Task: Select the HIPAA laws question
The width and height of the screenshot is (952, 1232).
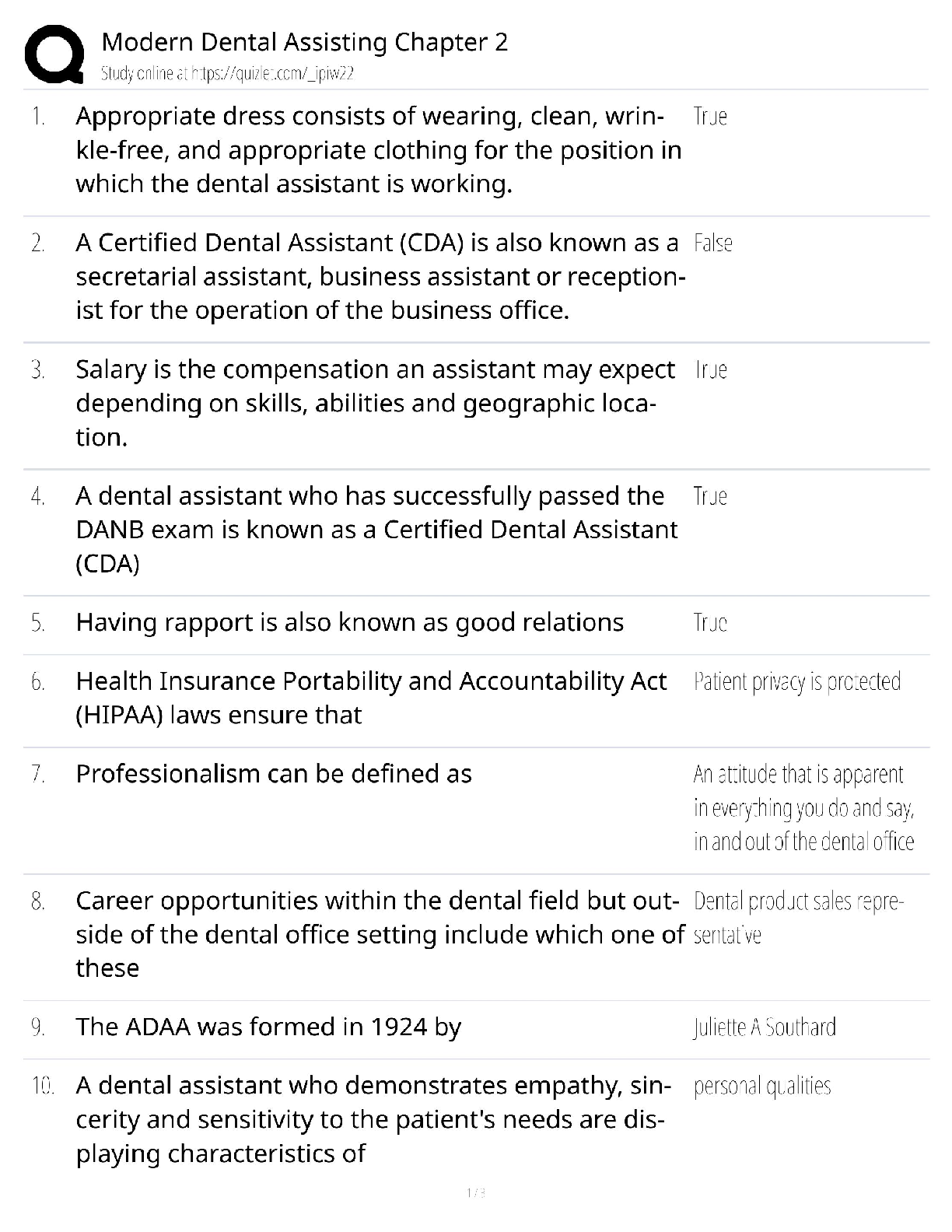Action: pos(371,698)
